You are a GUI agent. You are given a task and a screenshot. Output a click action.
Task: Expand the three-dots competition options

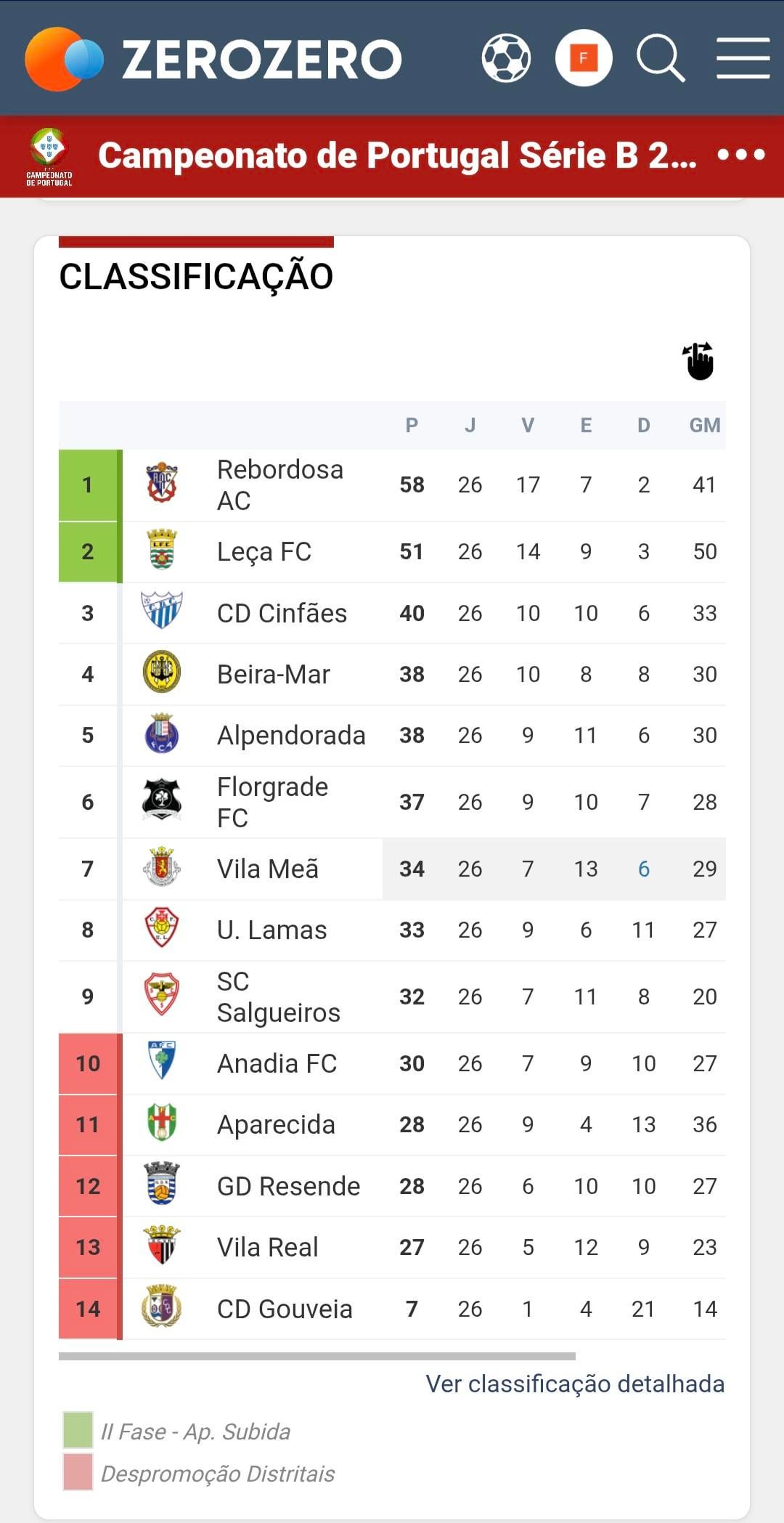click(x=740, y=155)
